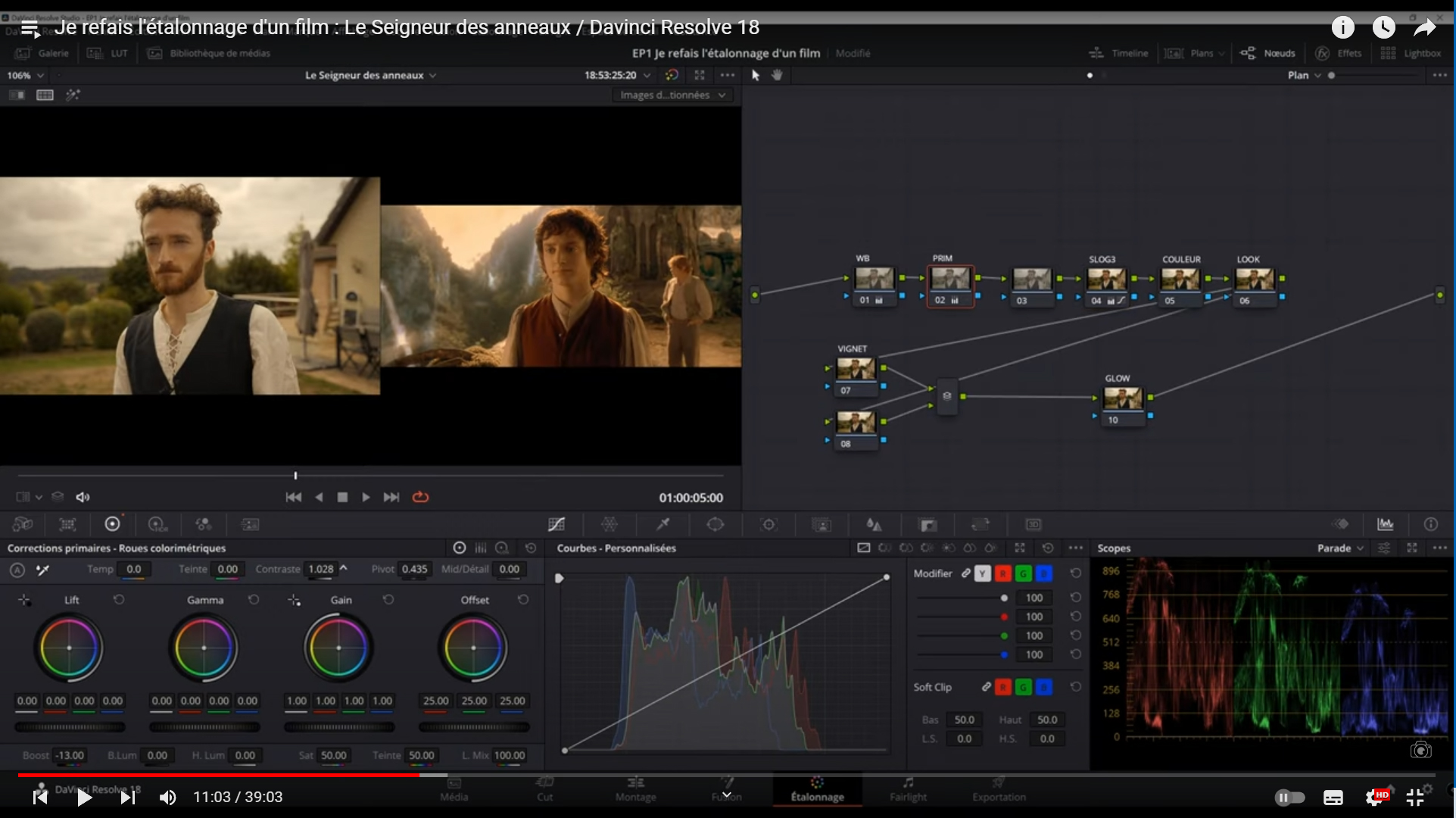Toggle the YouTube autoplay switch

[x=1289, y=797]
